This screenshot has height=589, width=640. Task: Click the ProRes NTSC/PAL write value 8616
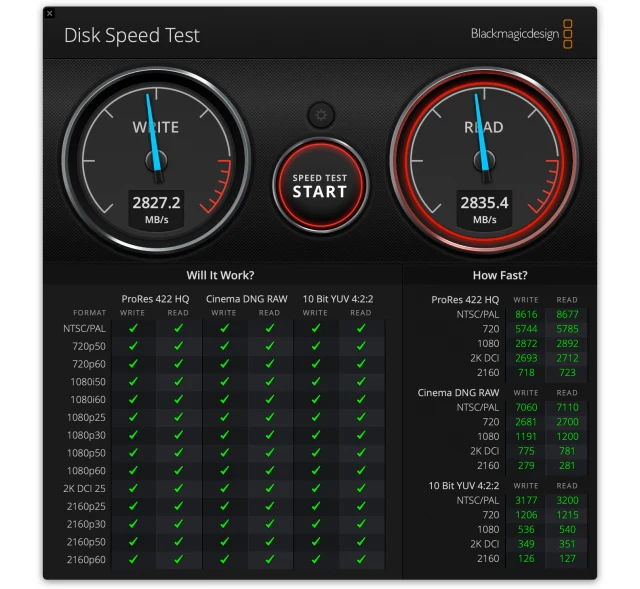point(526,314)
